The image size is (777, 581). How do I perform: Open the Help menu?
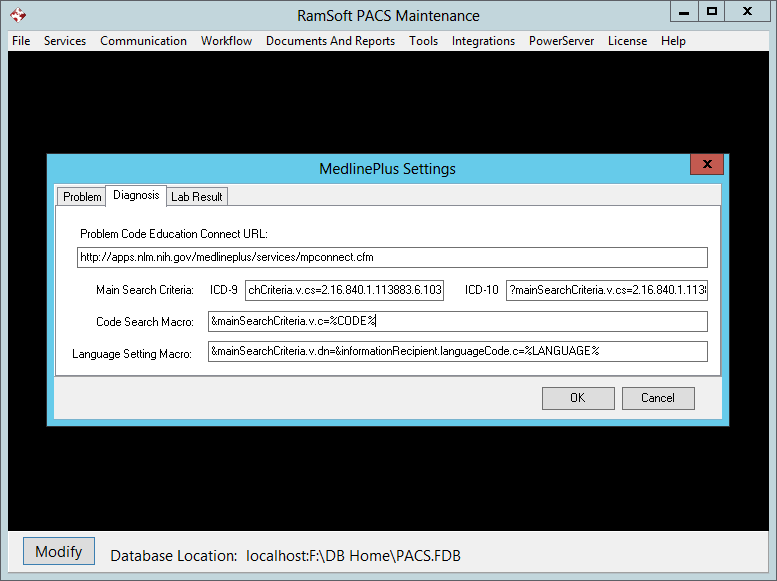(673, 41)
